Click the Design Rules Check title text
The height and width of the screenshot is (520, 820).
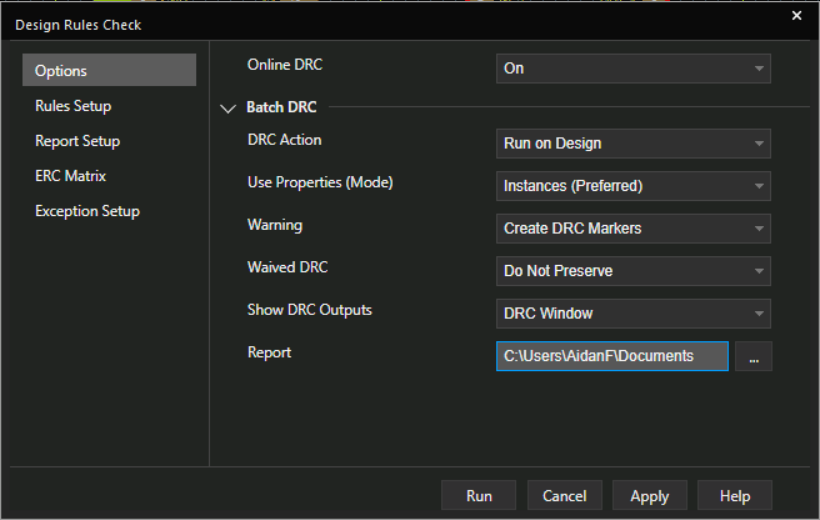[78, 25]
